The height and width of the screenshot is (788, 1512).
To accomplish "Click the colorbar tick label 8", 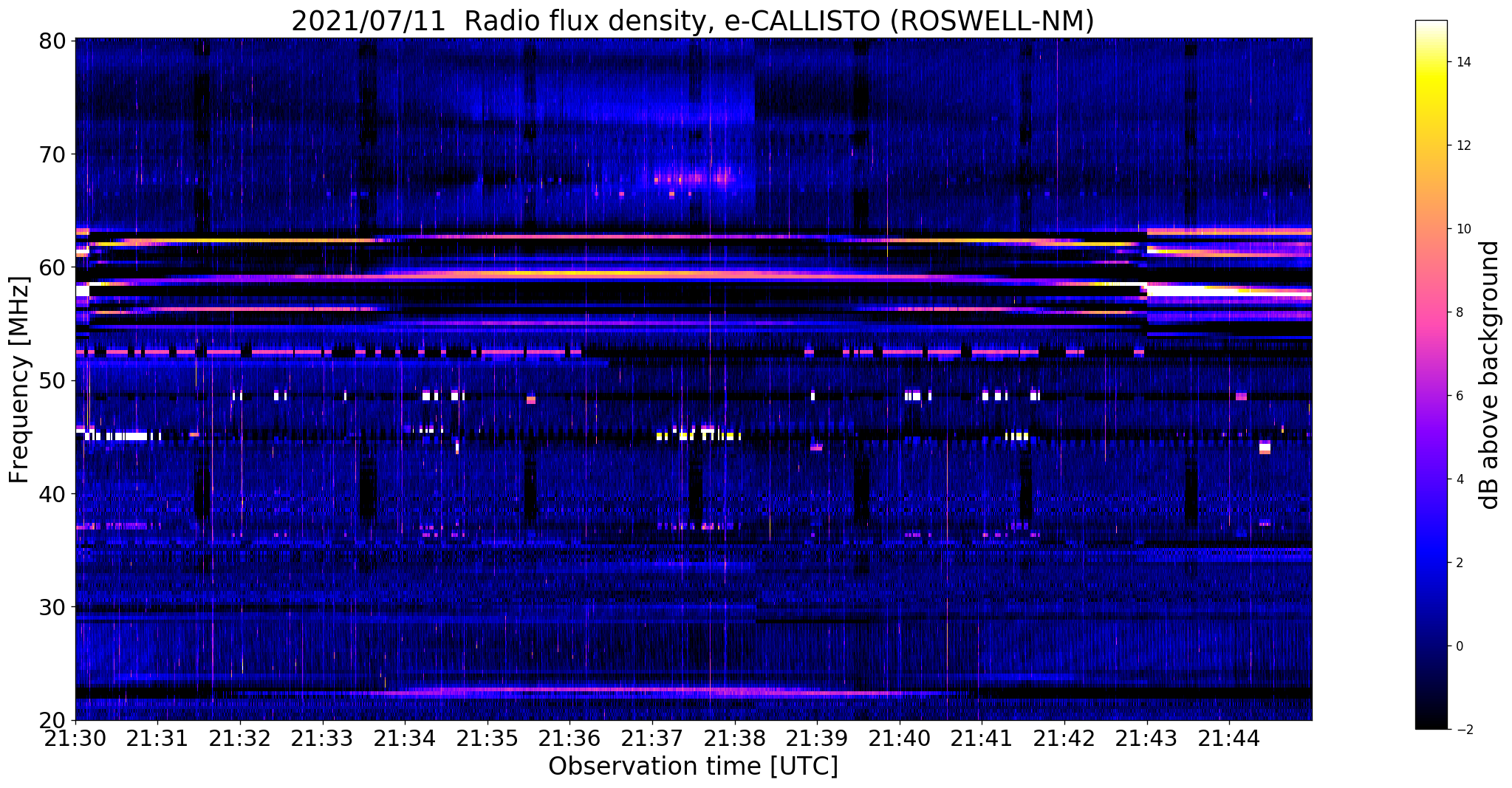I will 1459,312.
